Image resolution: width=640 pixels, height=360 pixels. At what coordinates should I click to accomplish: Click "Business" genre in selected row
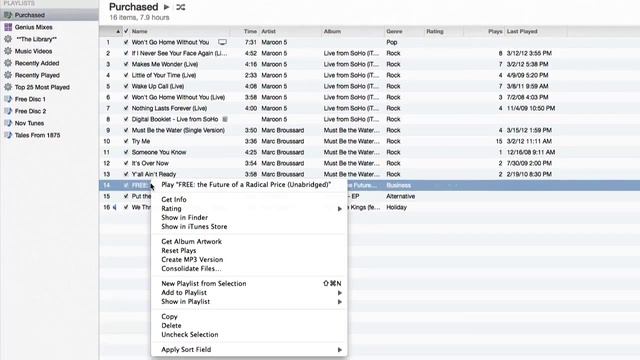[398, 185]
